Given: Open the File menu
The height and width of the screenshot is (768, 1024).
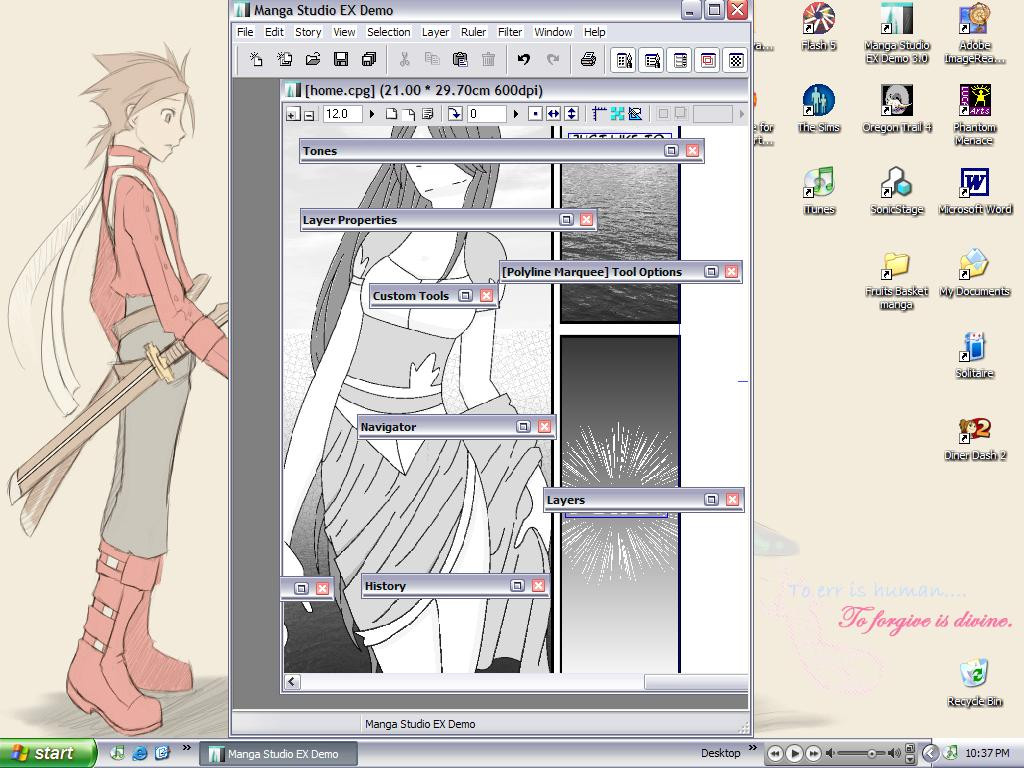Looking at the screenshot, I should [x=245, y=32].
